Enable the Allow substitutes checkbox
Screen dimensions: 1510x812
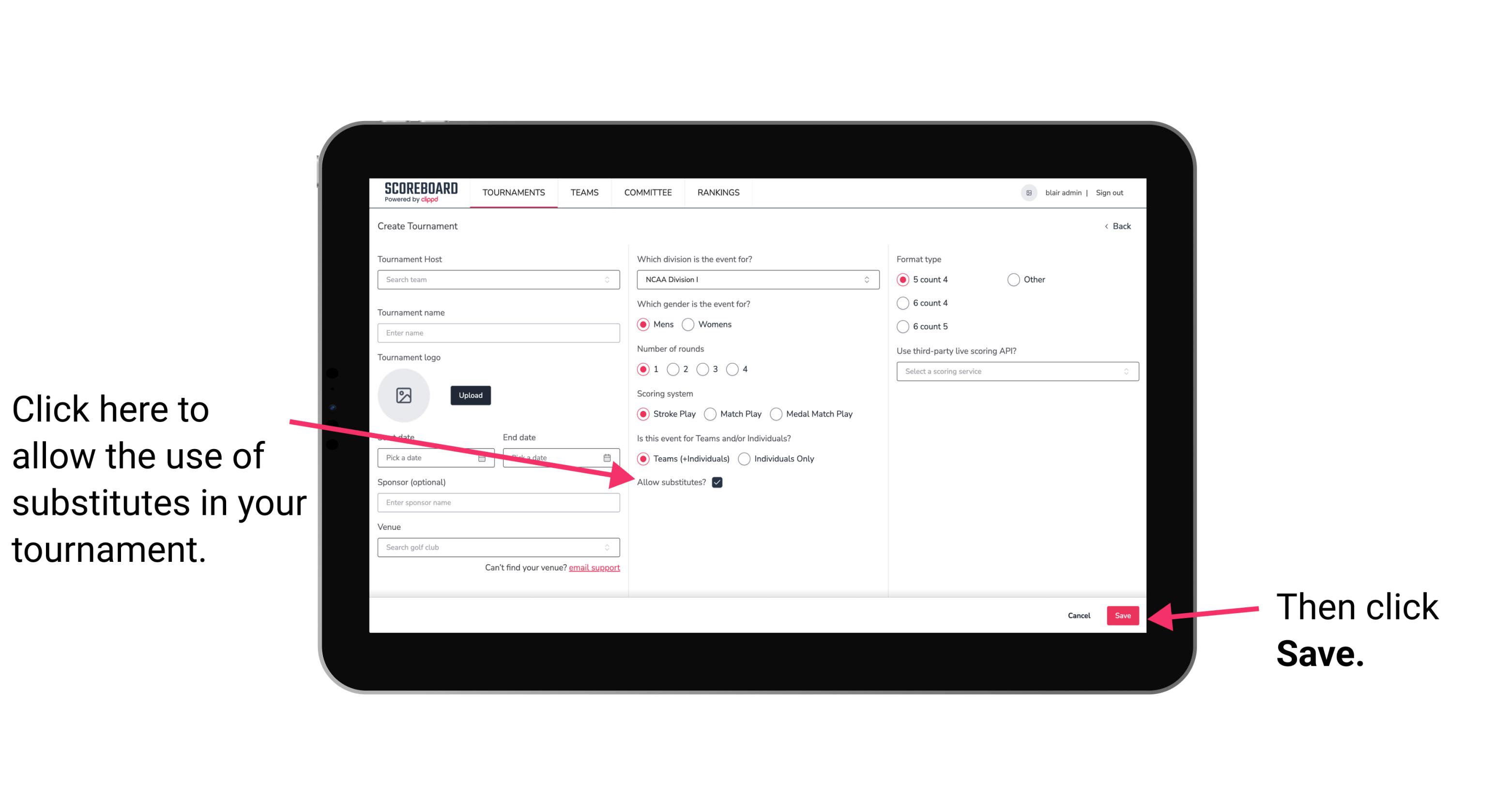click(x=720, y=482)
